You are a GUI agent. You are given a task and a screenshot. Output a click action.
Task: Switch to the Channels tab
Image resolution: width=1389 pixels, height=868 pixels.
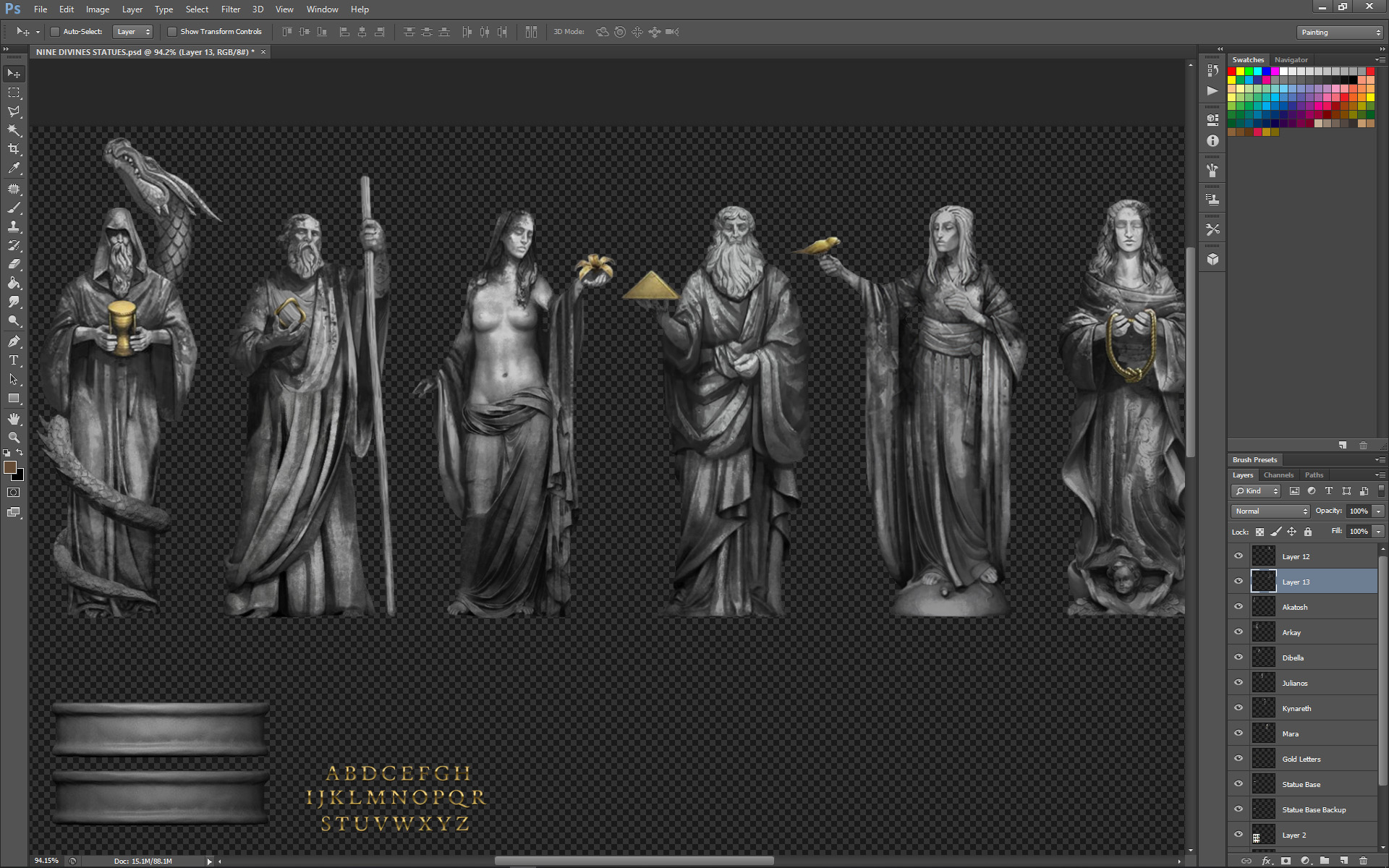coord(1278,475)
